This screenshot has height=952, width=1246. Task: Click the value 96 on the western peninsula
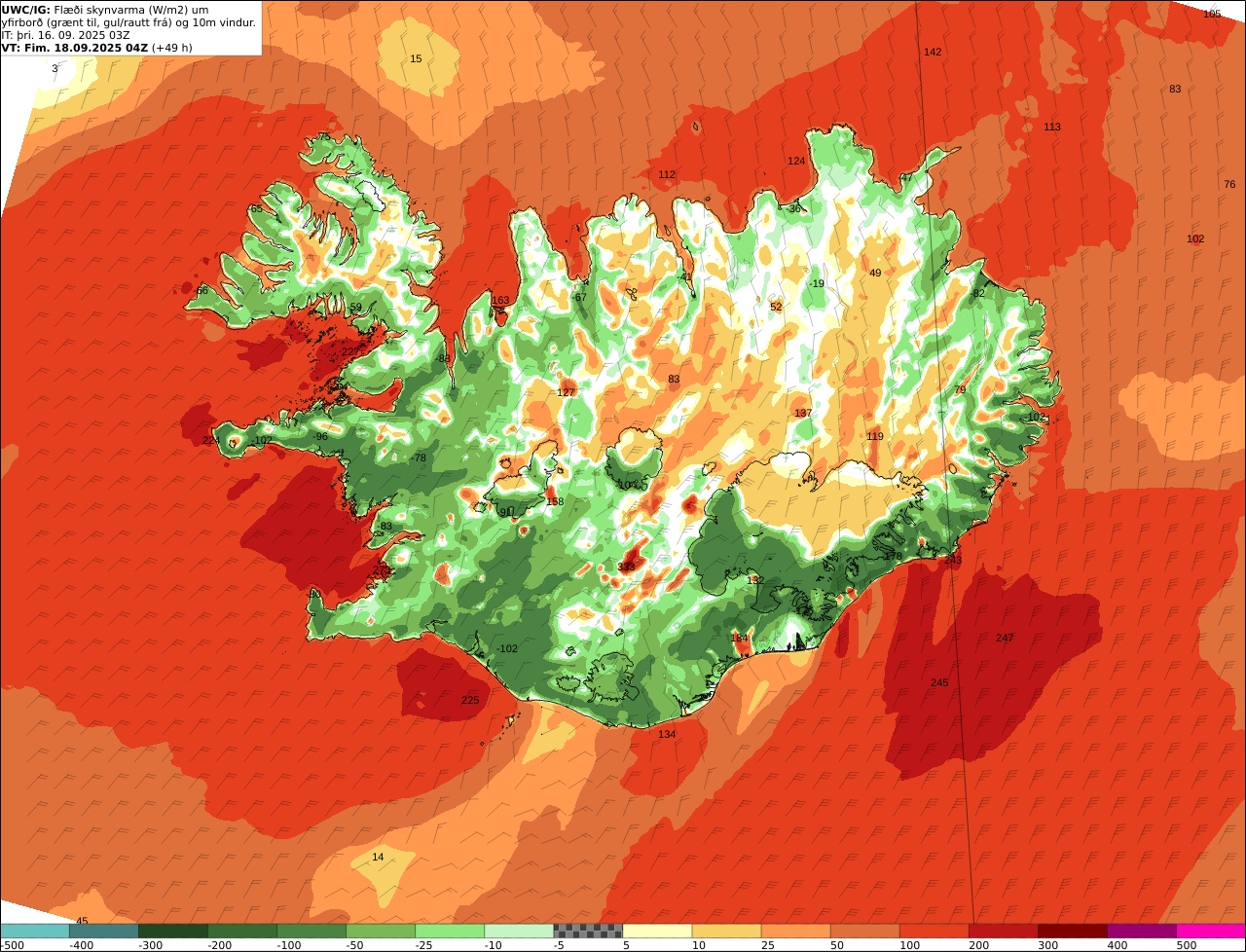point(322,437)
